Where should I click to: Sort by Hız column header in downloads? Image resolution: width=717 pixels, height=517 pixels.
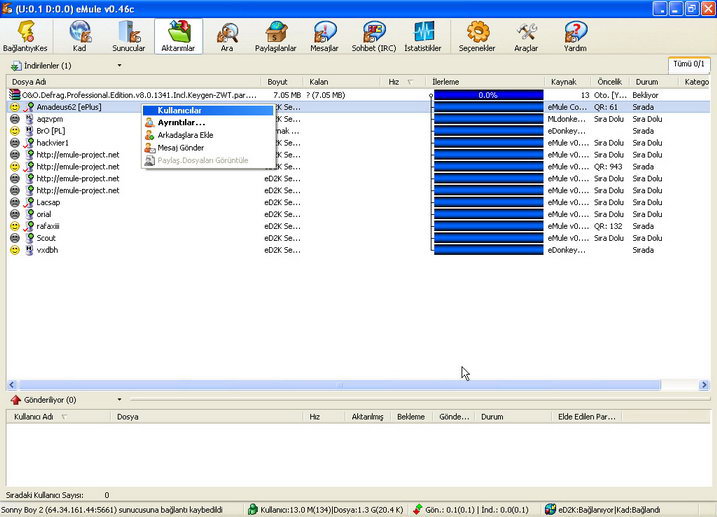pos(402,82)
